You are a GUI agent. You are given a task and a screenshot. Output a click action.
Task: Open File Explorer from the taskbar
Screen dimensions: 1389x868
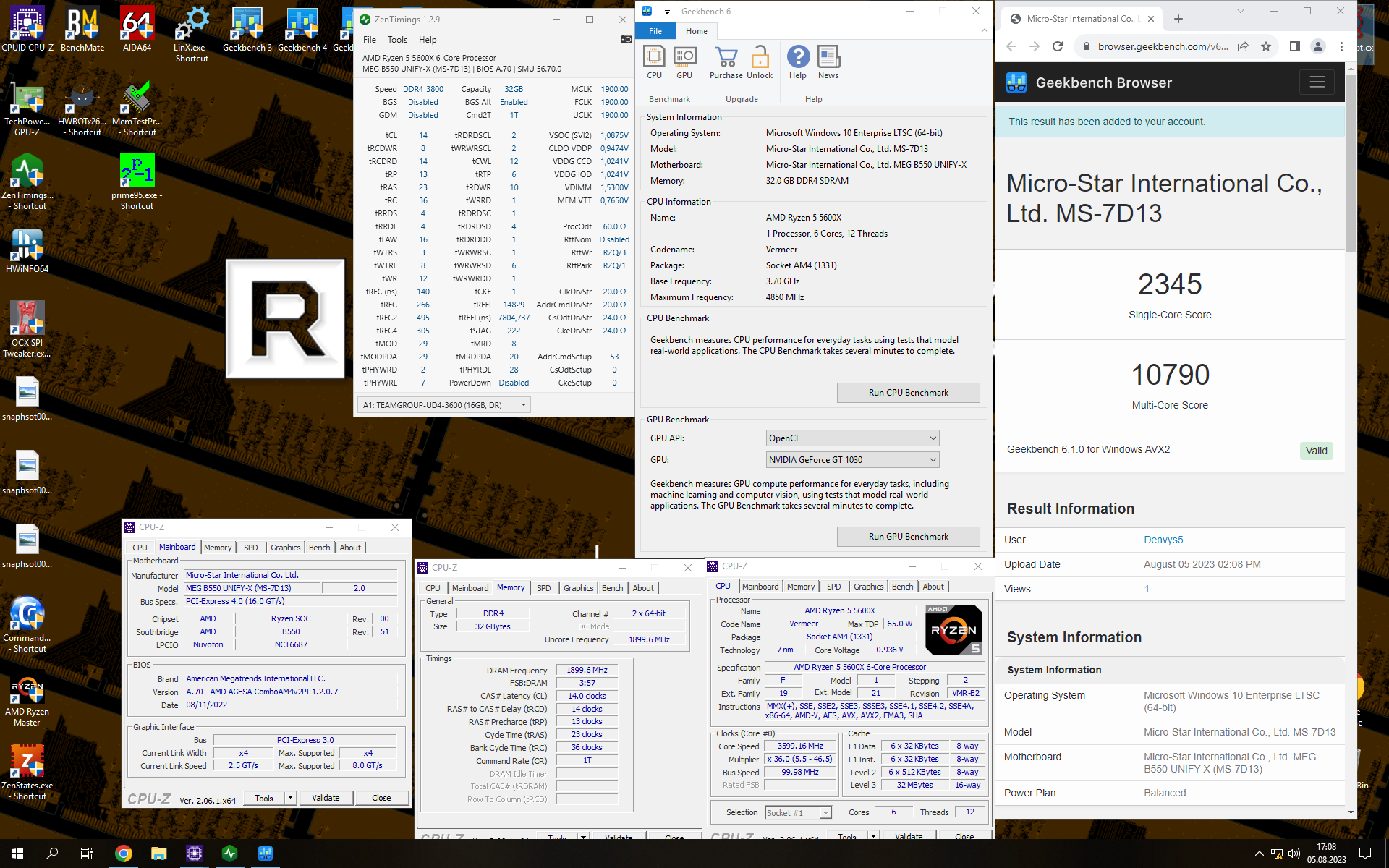tap(159, 854)
